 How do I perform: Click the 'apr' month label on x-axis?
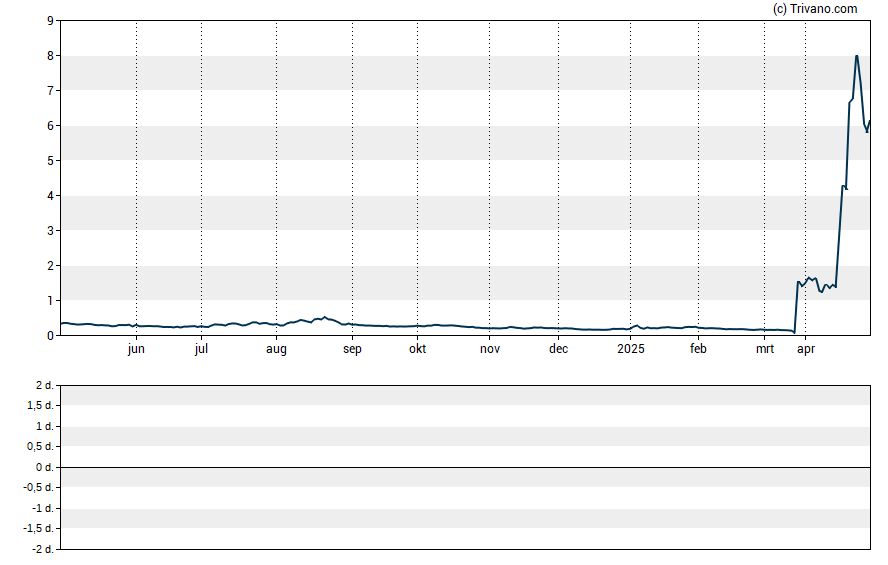coord(806,349)
